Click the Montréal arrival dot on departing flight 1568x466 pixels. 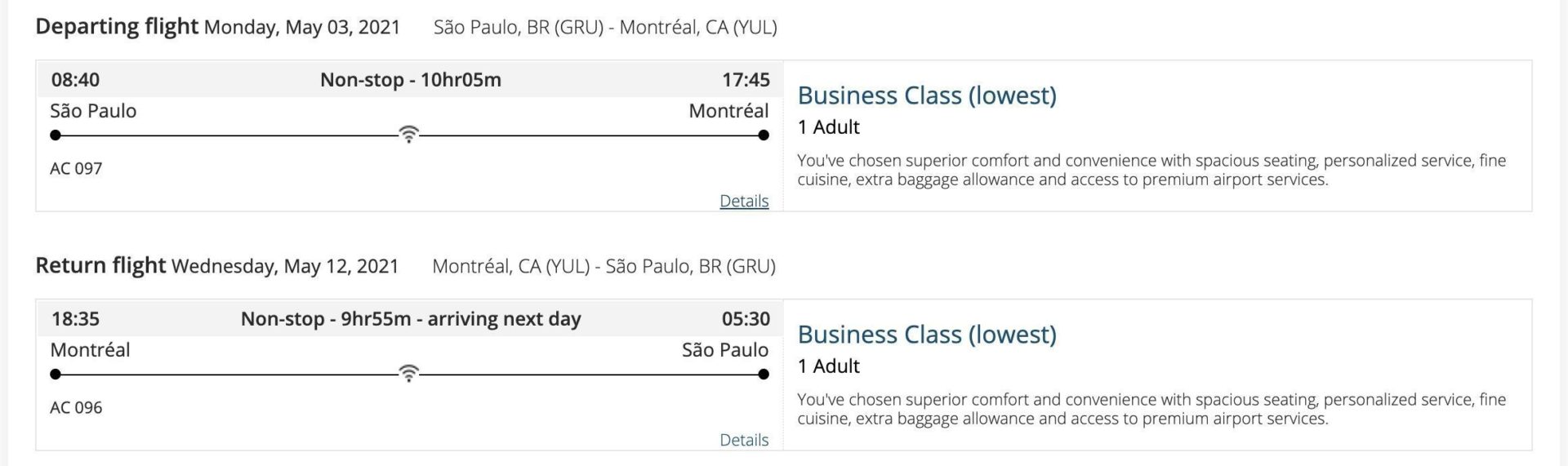click(764, 135)
